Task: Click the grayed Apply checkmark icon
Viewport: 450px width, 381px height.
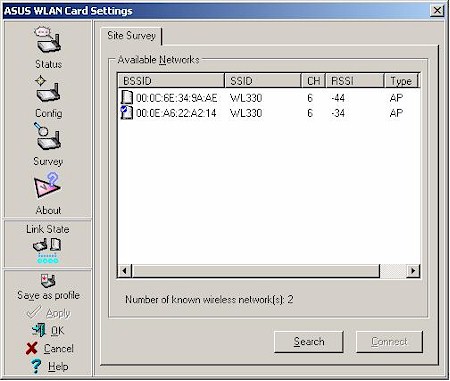Action: pyautogui.click(x=33, y=313)
